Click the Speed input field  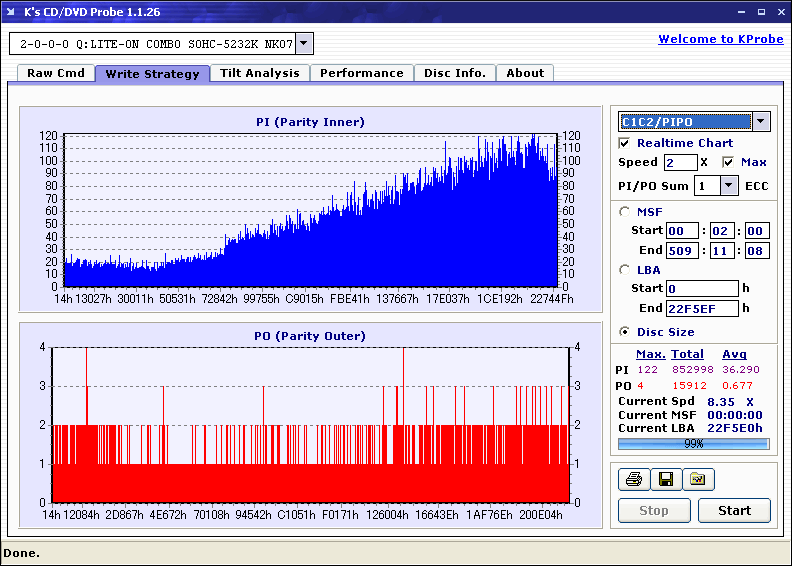point(680,162)
